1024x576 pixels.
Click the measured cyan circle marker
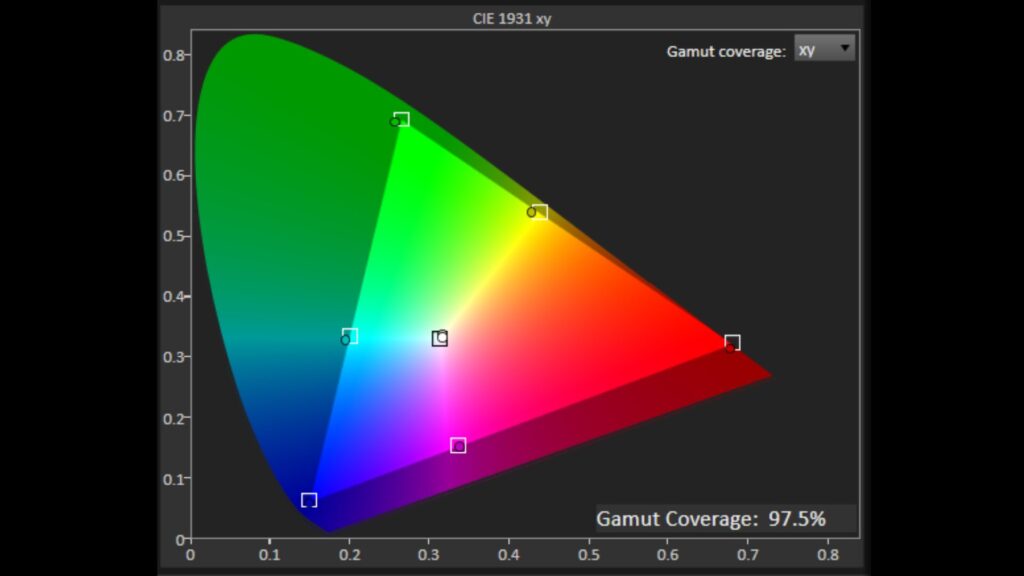click(345, 341)
